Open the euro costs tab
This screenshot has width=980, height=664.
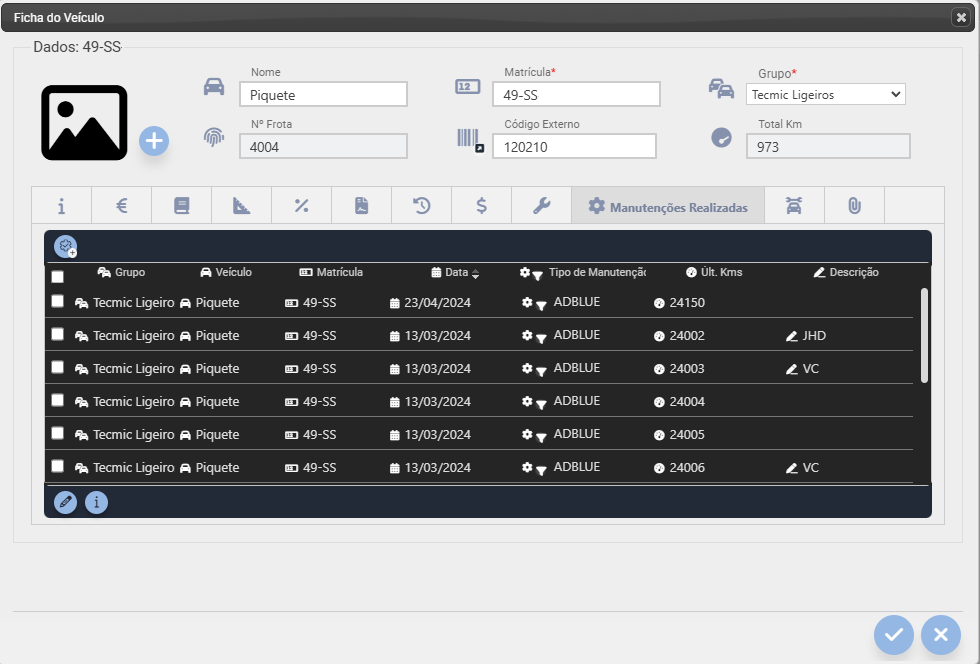122,205
